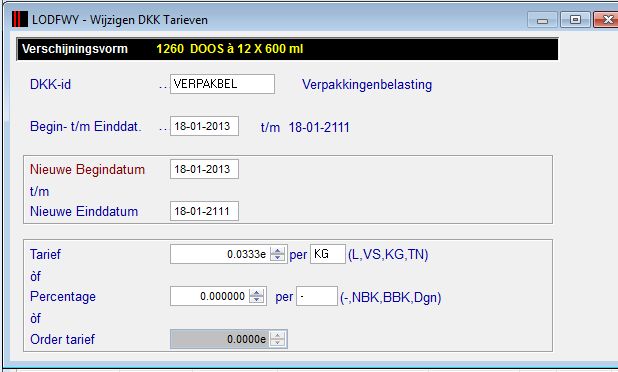Focus the DKK-id field containing VERPAKBEL
The height and width of the screenshot is (372, 618).
coord(222,84)
